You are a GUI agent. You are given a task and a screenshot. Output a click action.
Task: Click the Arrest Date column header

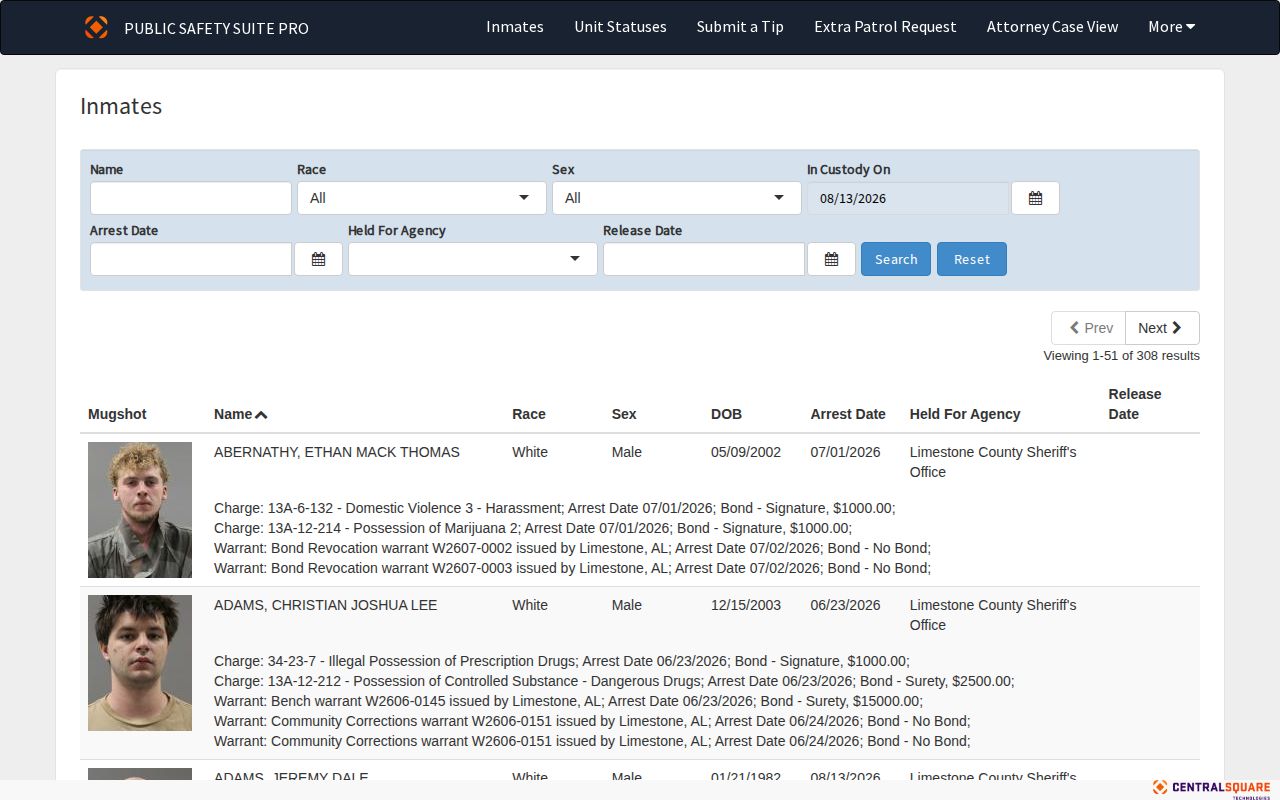tap(848, 414)
